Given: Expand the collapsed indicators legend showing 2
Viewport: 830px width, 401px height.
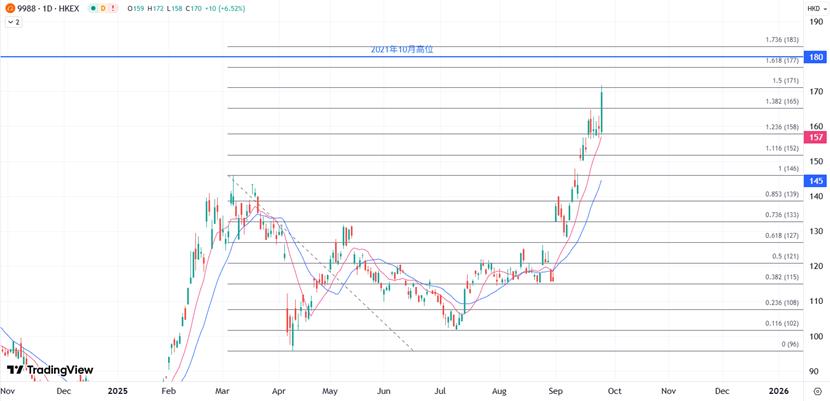Looking at the screenshot, I should coord(14,21).
